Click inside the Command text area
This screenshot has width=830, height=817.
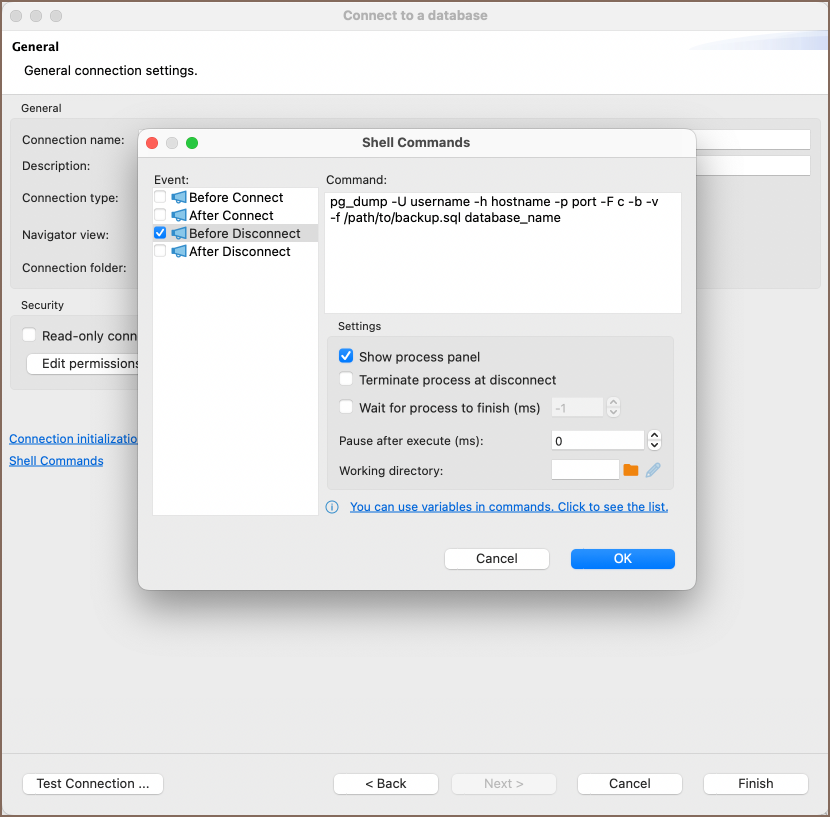click(x=502, y=270)
